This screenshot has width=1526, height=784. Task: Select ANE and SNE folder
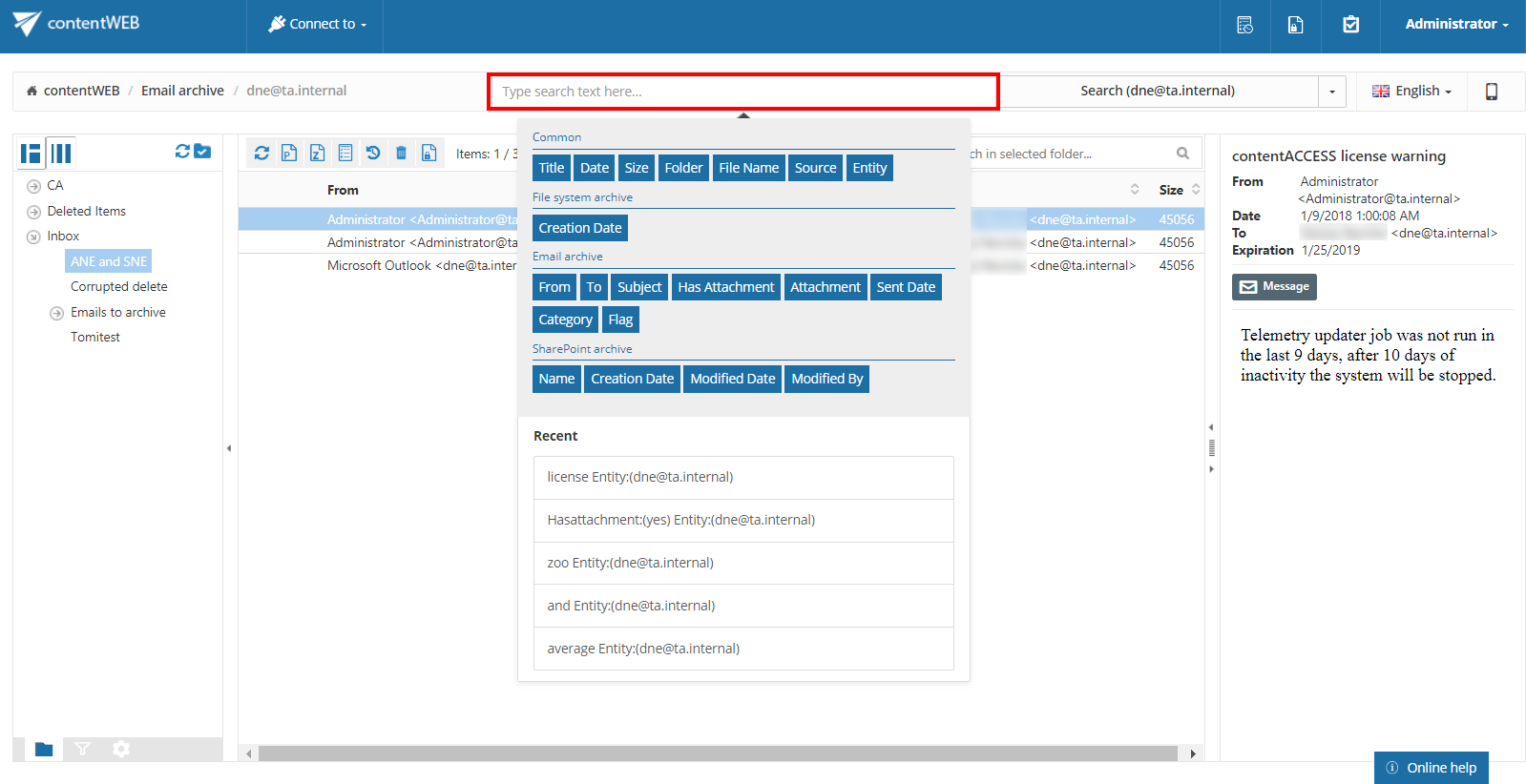pos(109,261)
